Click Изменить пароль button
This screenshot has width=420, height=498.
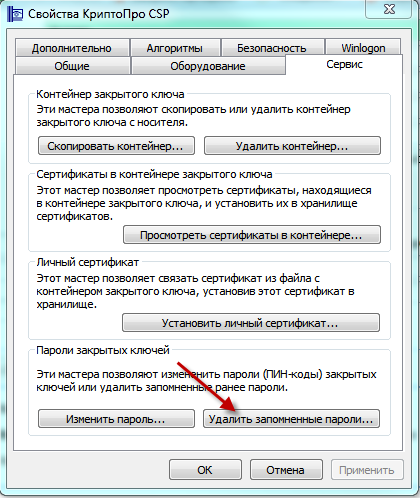pos(116,419)
